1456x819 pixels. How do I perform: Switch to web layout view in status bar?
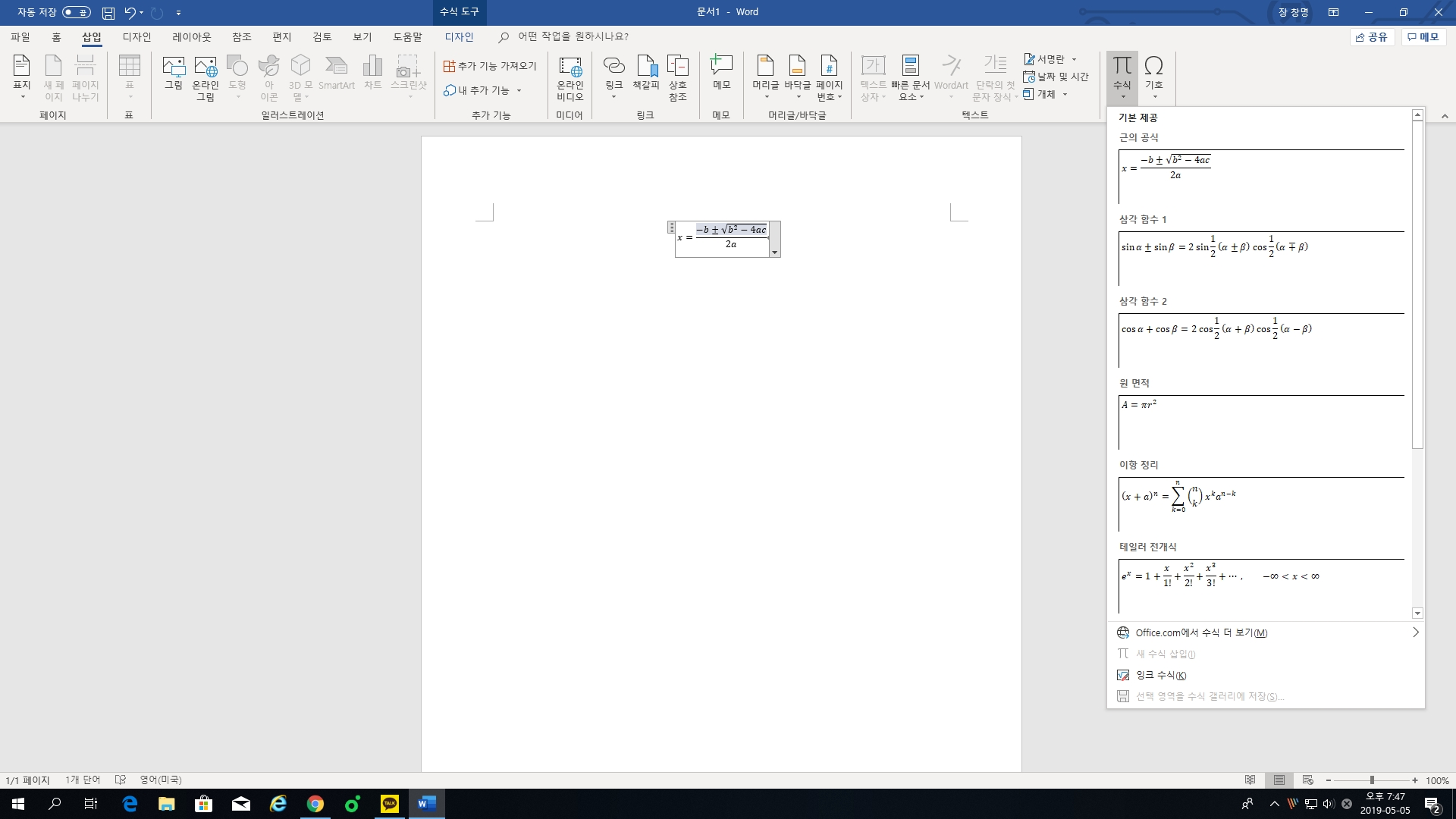pyautogui.click(x=1307, y=780)
